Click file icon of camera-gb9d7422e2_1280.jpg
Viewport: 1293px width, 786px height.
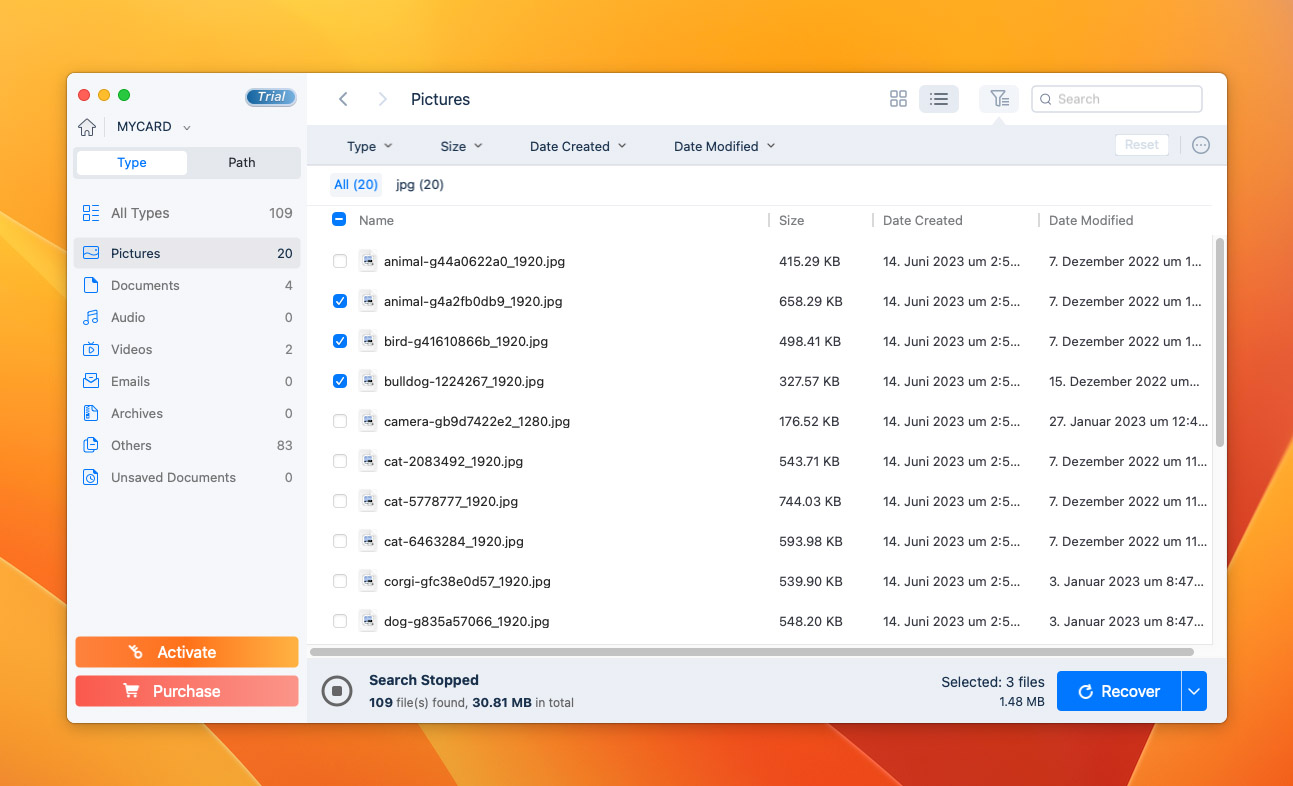point(368,421)
